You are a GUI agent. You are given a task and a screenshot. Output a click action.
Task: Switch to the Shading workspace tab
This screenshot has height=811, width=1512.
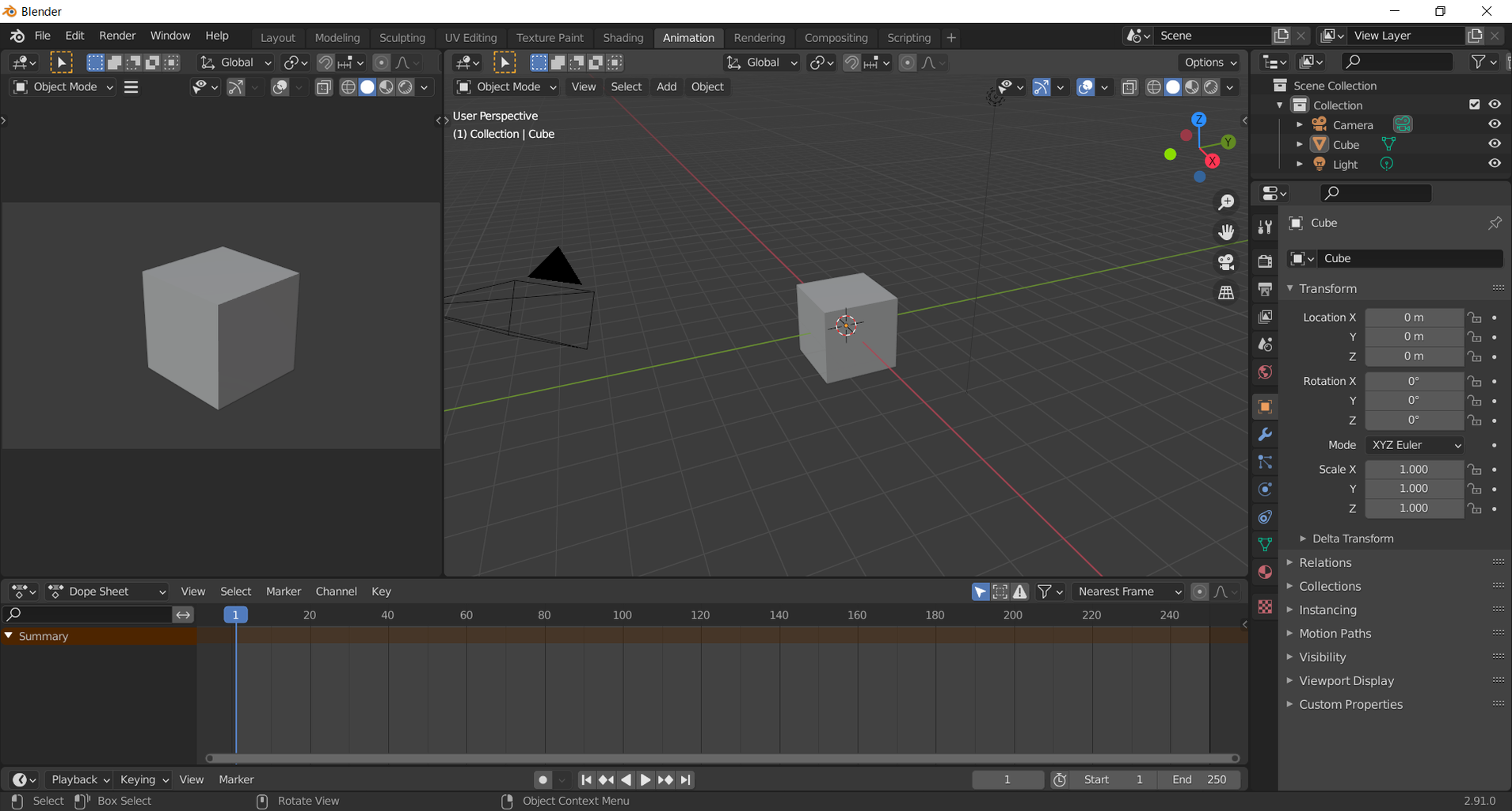(623, 37)
